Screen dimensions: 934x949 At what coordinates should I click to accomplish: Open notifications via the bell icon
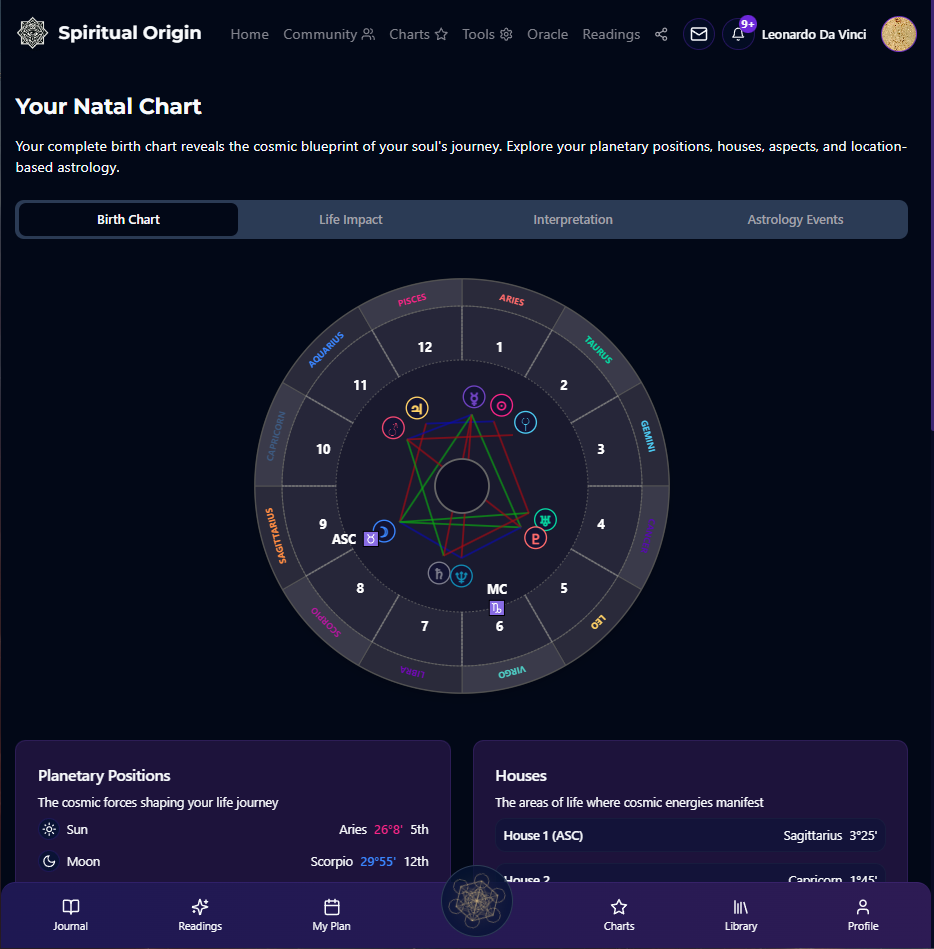tap(738, 34)
